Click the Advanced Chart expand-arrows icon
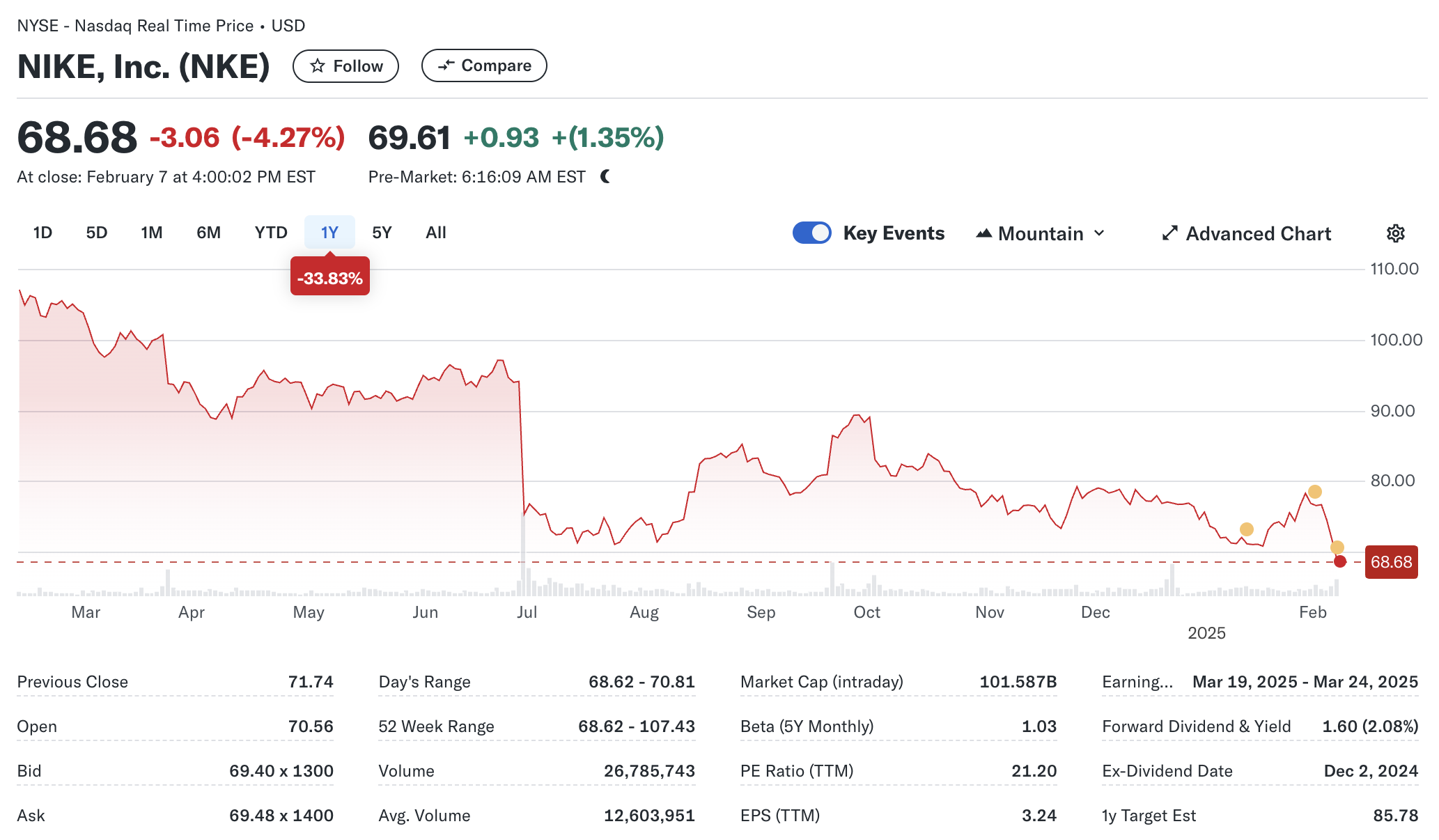This screenshot has height=840, width=1439. [1169, 233]
